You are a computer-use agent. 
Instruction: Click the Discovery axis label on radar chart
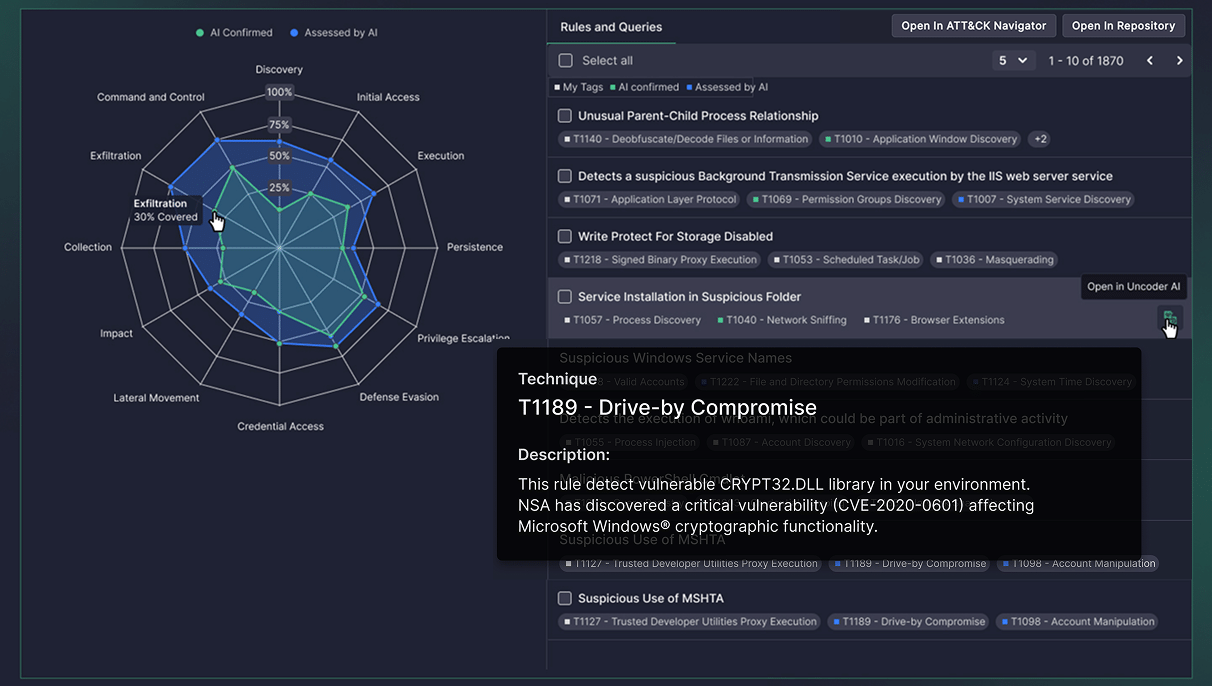click(279, 70)
